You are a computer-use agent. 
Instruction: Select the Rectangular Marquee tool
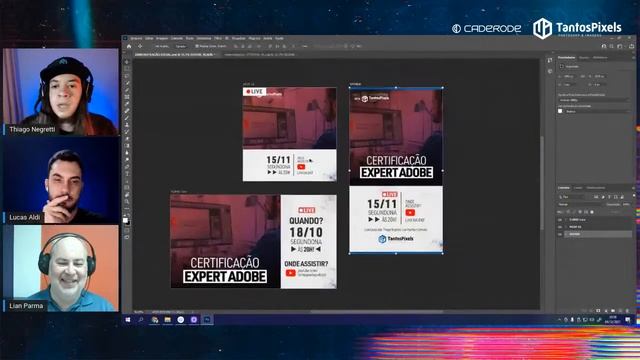pos(127,69)
